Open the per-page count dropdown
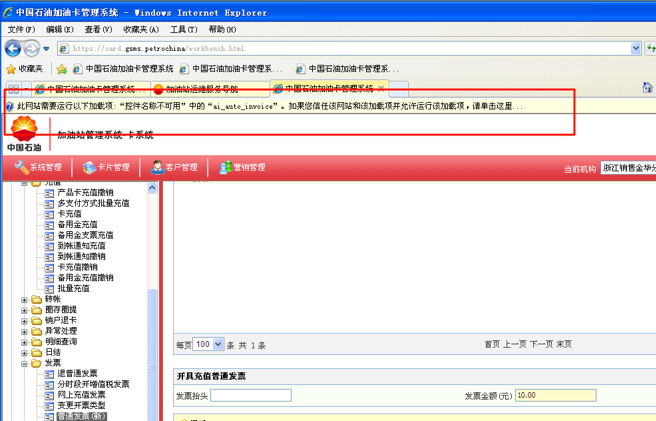Screen dimensions: 656x421 tap(208, 344)
